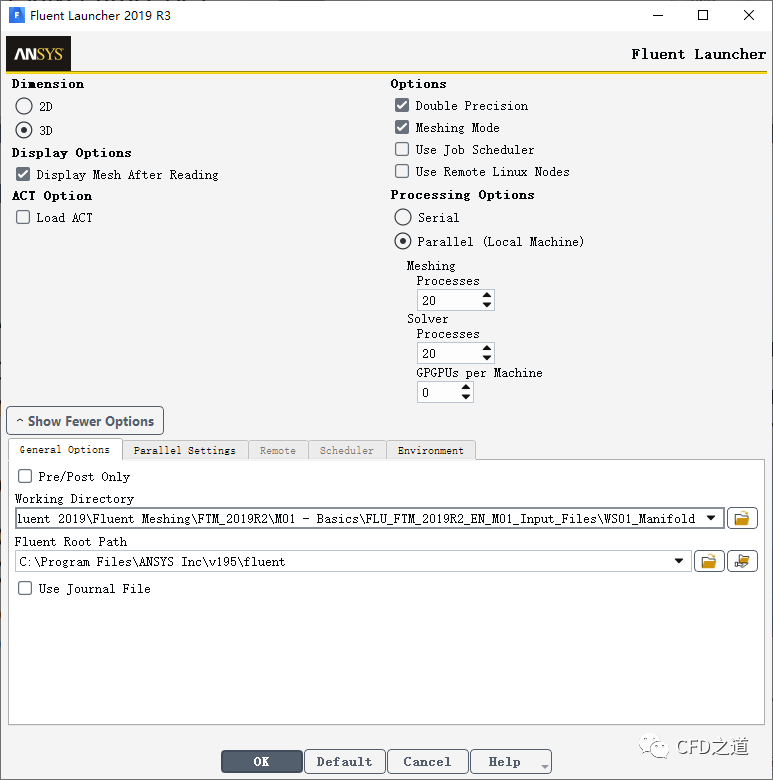Enable Use Job Scheduler checkbox
Viewport: 773px width, 780px height.
tap(402, 149)
